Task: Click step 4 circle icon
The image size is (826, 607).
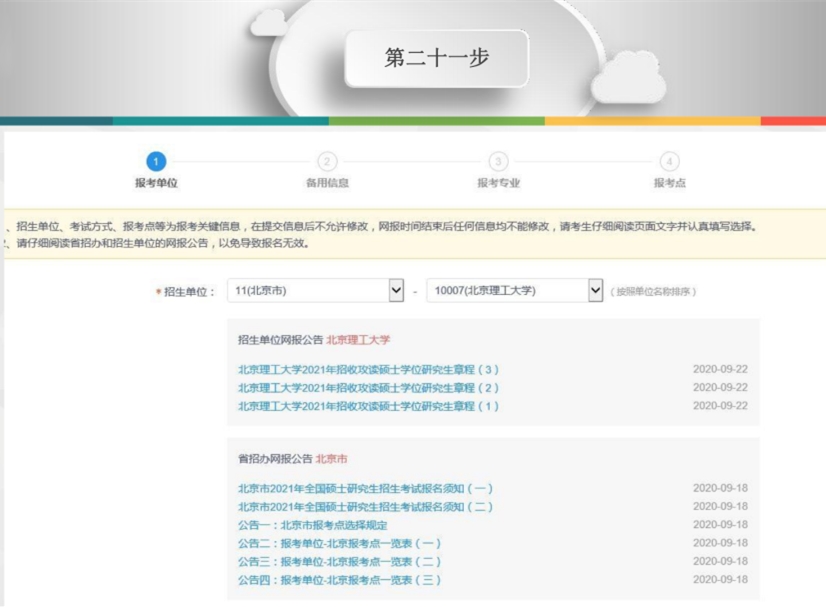Action: tap(669, 162)
